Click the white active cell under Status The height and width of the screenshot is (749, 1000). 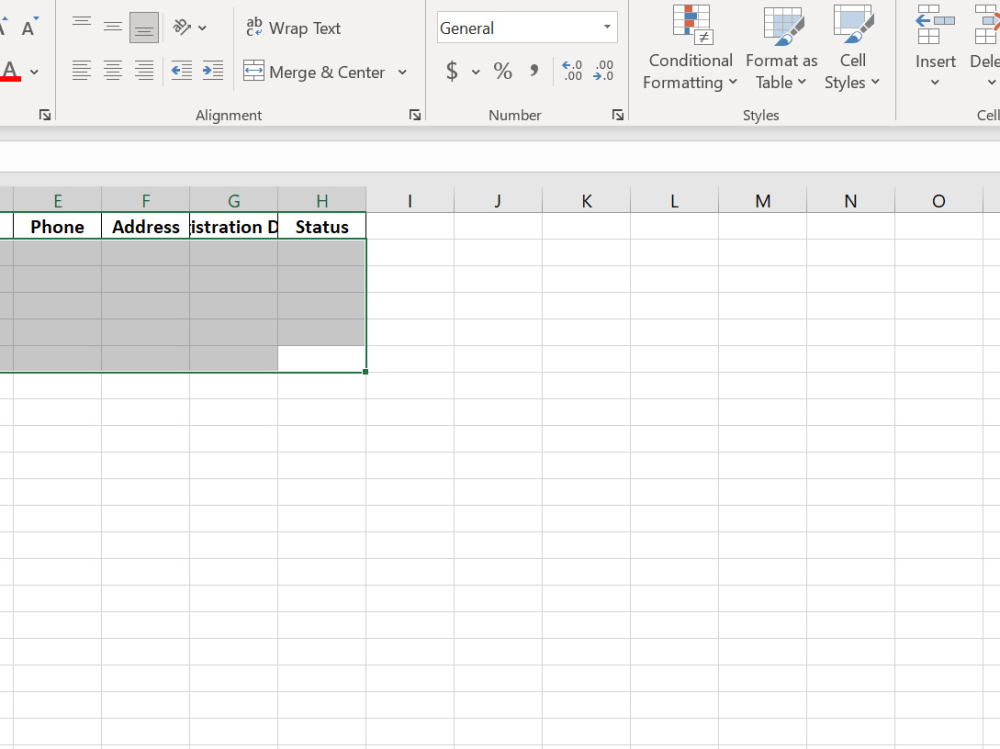click(x=321, y=359)
